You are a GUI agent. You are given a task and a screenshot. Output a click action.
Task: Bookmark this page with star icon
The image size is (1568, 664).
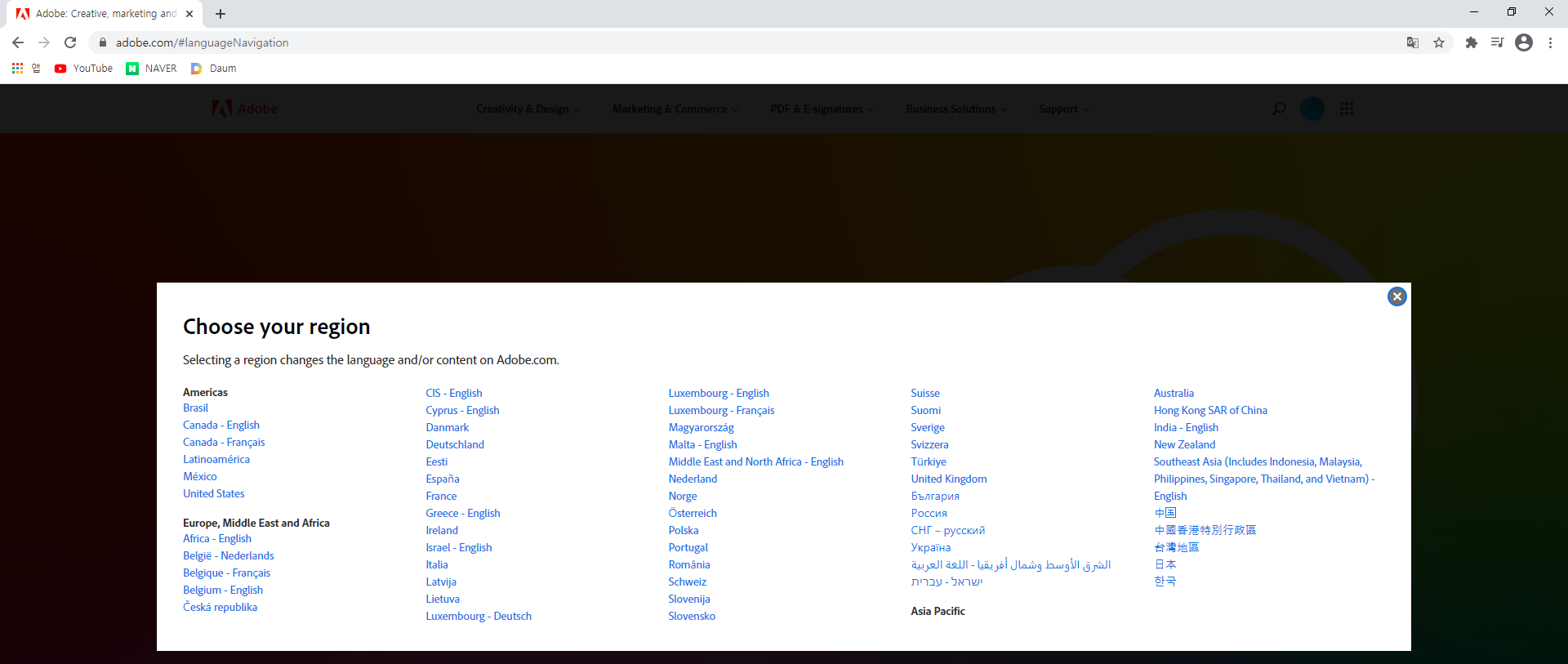[1439, 42]
